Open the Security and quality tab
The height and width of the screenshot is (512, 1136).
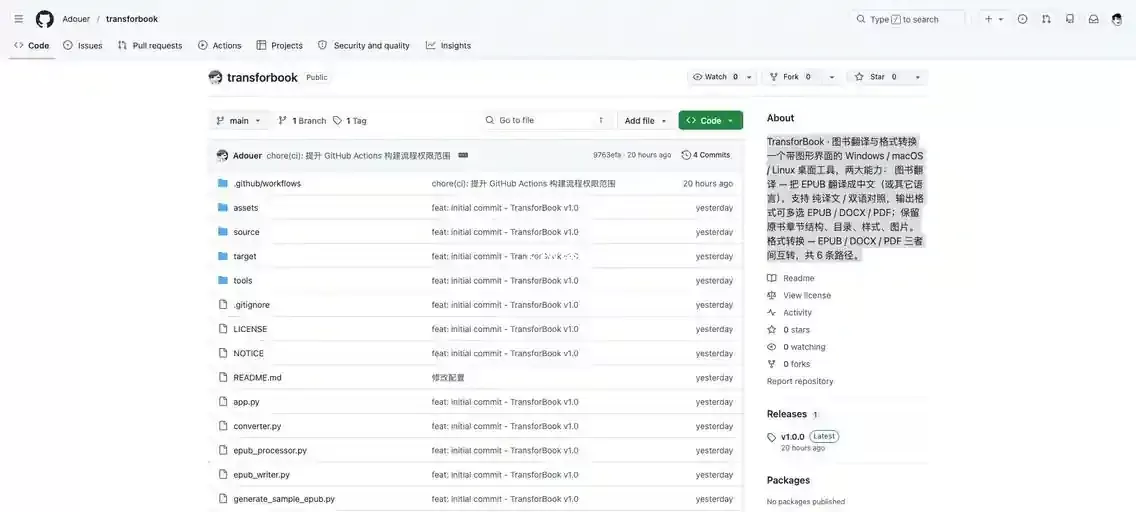click(x=364, y=46)
